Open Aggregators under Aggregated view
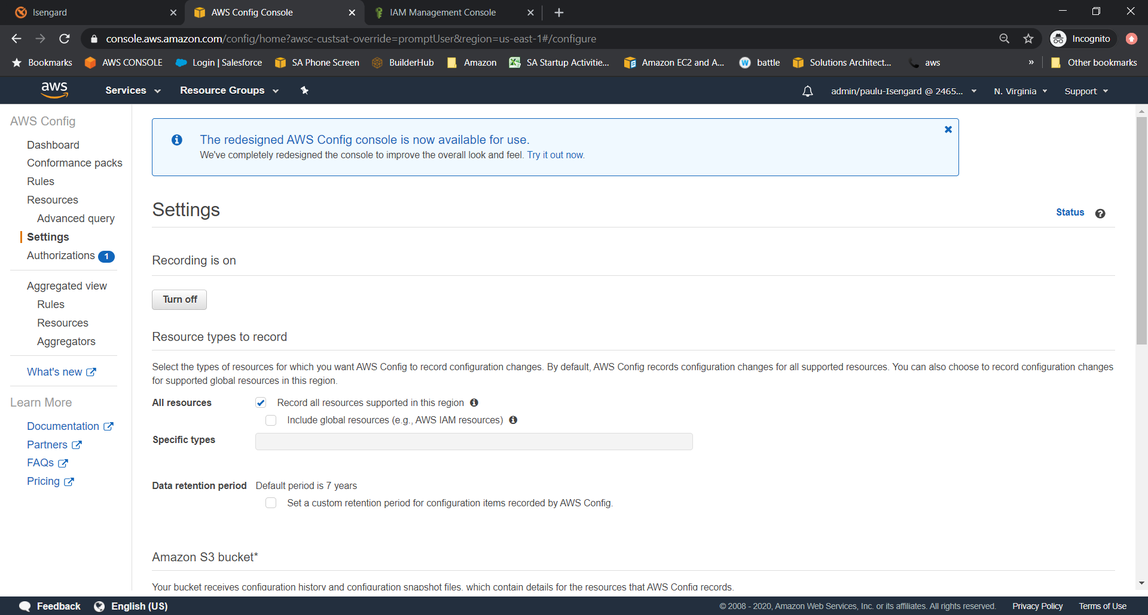This screenshot has height=615, width=1148. (66, 341)
